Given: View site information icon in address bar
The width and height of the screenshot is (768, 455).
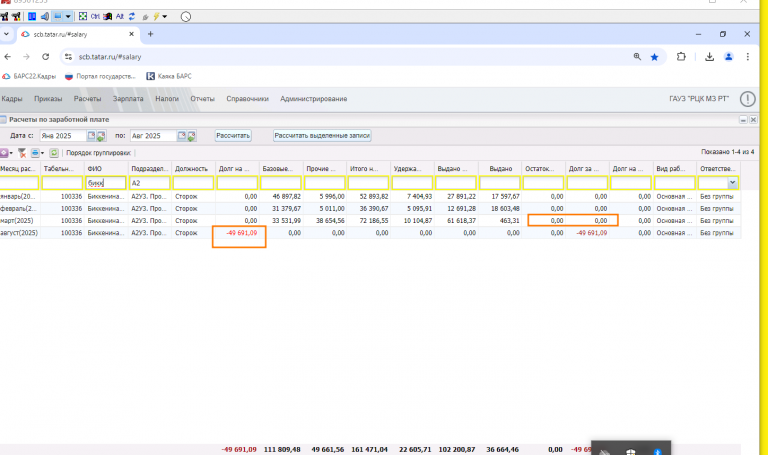Looking at the screenshot, I should coord(68,57).
